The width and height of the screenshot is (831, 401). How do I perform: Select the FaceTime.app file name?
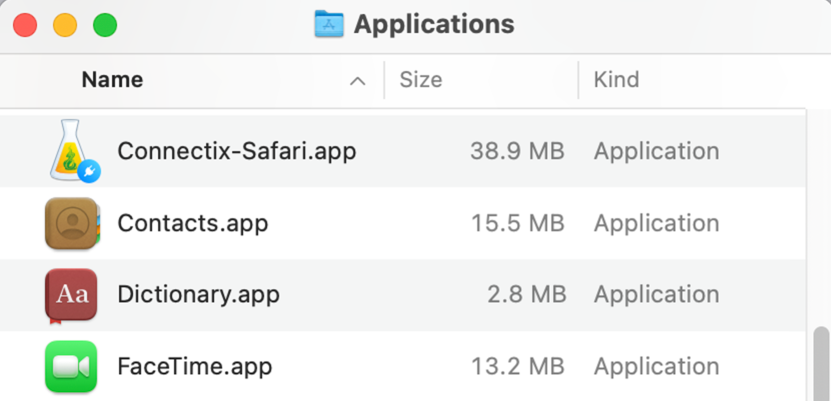click(x=195, y=367)
